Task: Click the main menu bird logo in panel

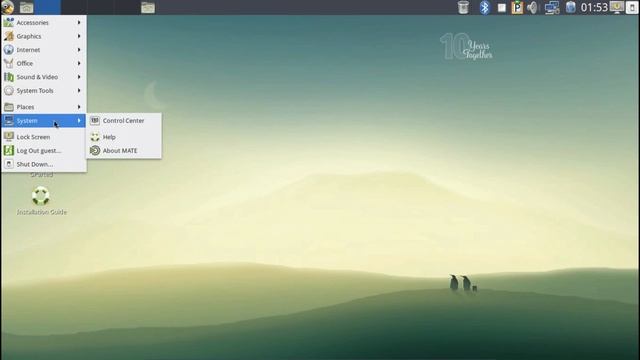Action: (x=7, y=7)
